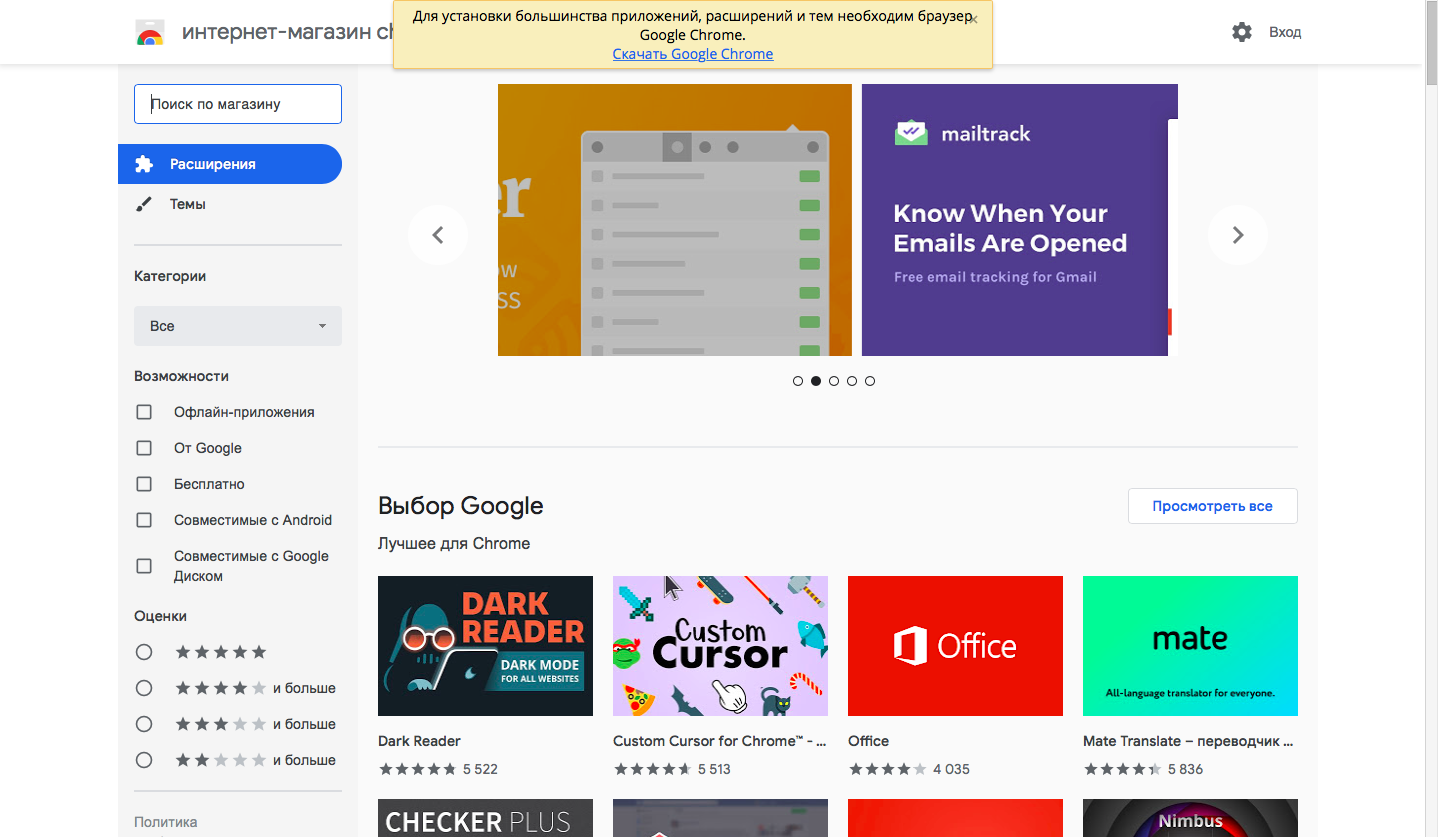Image resolution: width=1438 pixels, height=837 pixels.
Task: Click Custom Cursor for Chrome title
Action: pos(720,741)
